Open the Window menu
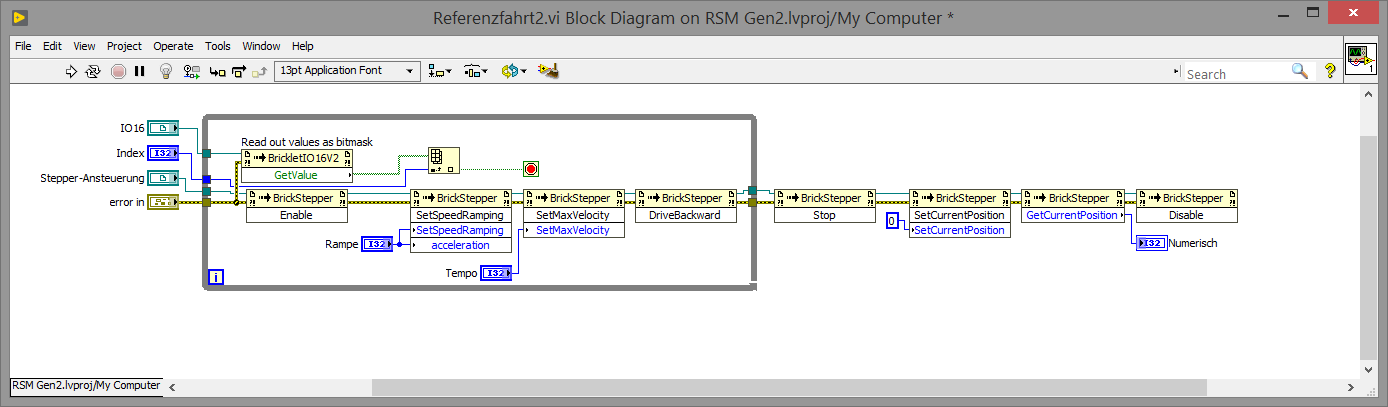The height and width of the screenshot is (407, 1388). coord(261,46)
